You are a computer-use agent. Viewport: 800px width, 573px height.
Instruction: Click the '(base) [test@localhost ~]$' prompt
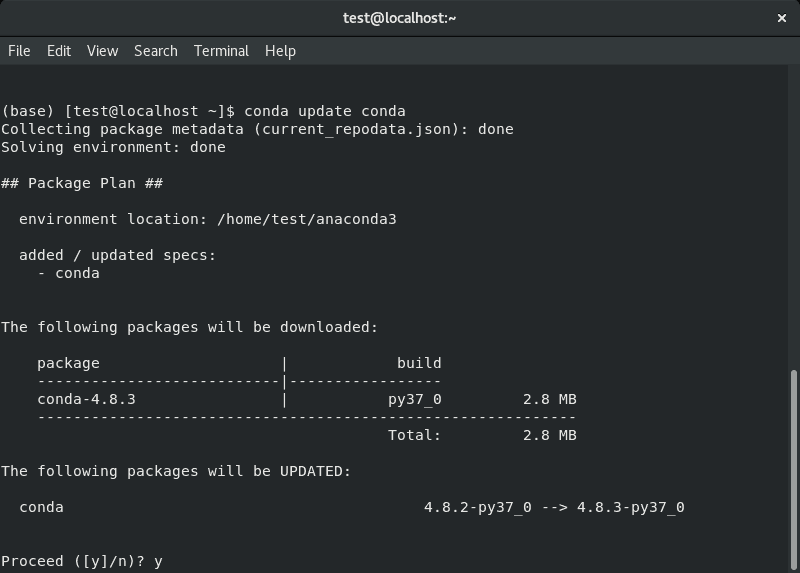tap(118, 111)
